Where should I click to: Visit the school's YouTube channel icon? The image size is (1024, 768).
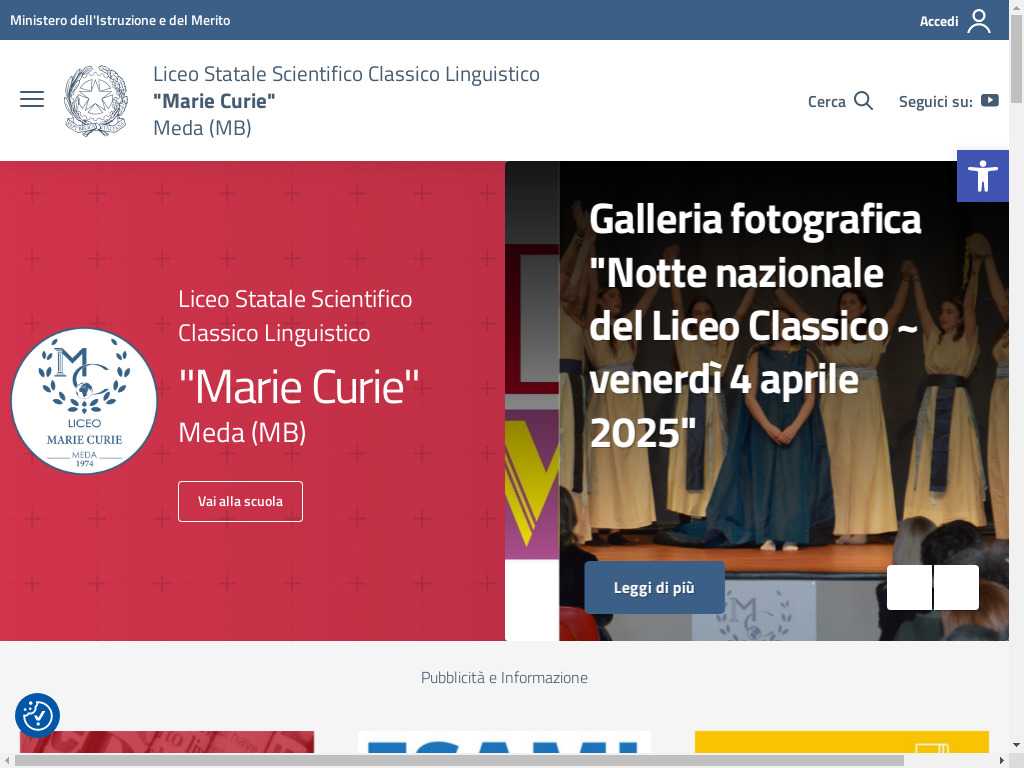pyautogui.click(x=989, y=101)
